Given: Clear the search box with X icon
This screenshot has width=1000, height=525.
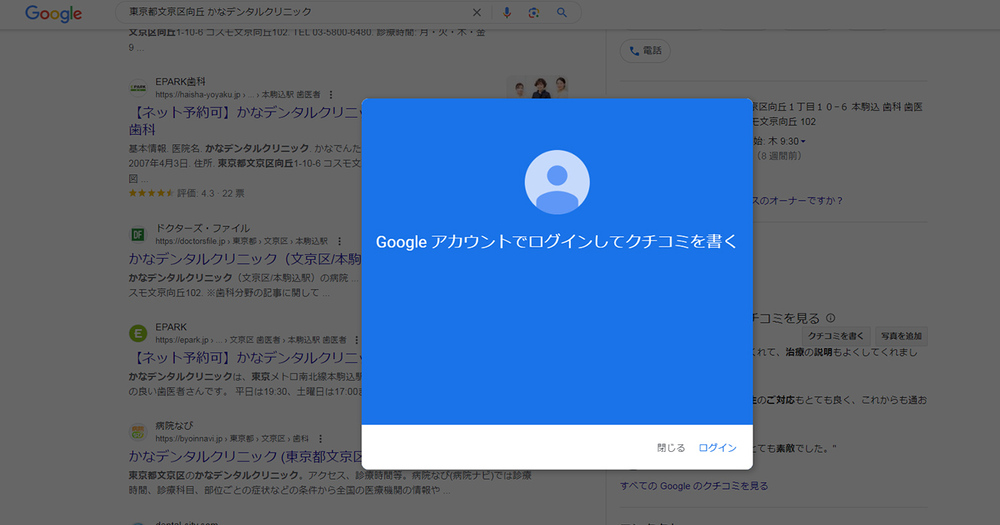Looking at the screenshot, I should [x=476, y=13].
